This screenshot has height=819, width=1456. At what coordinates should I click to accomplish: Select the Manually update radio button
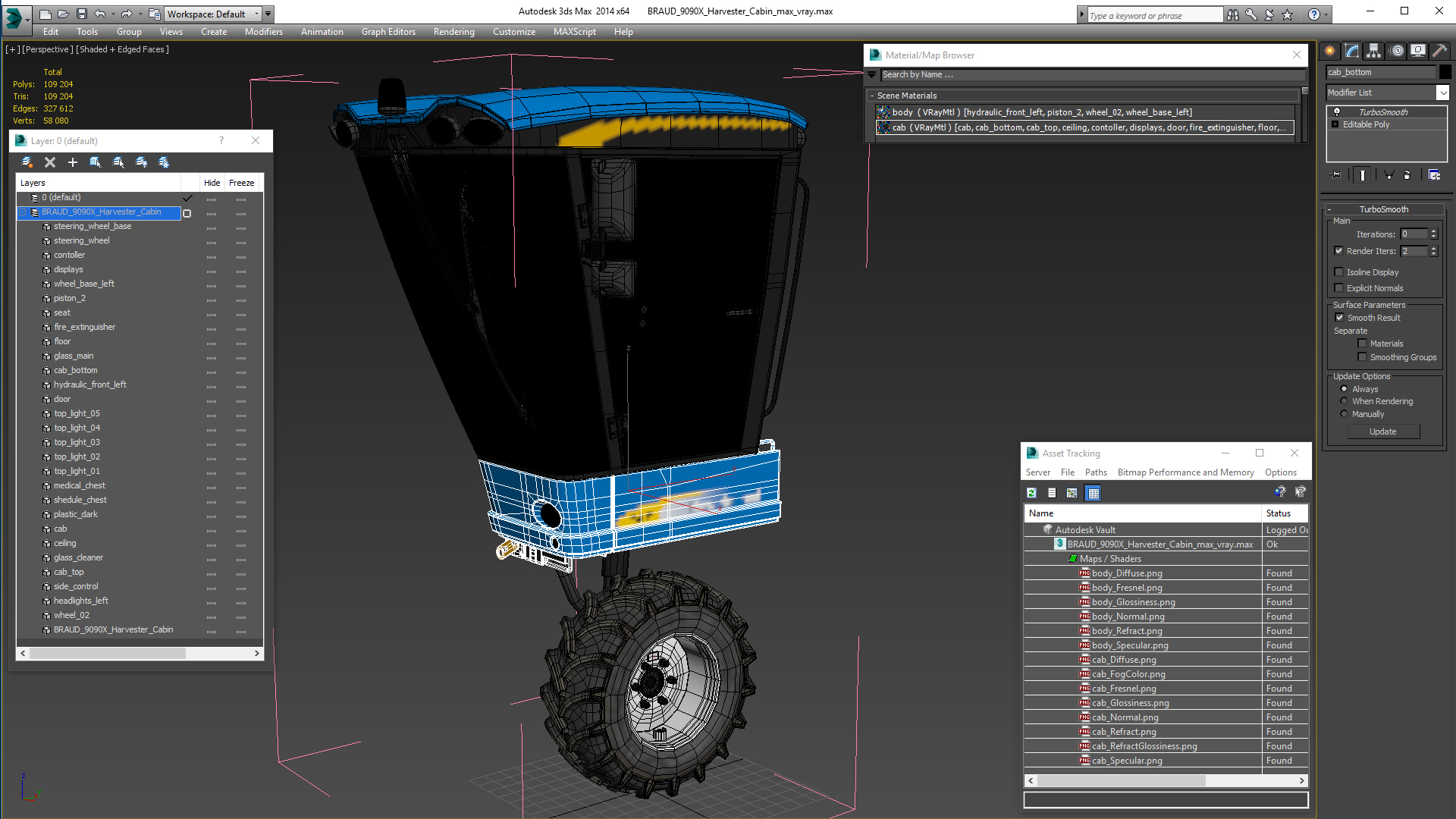1344,414
